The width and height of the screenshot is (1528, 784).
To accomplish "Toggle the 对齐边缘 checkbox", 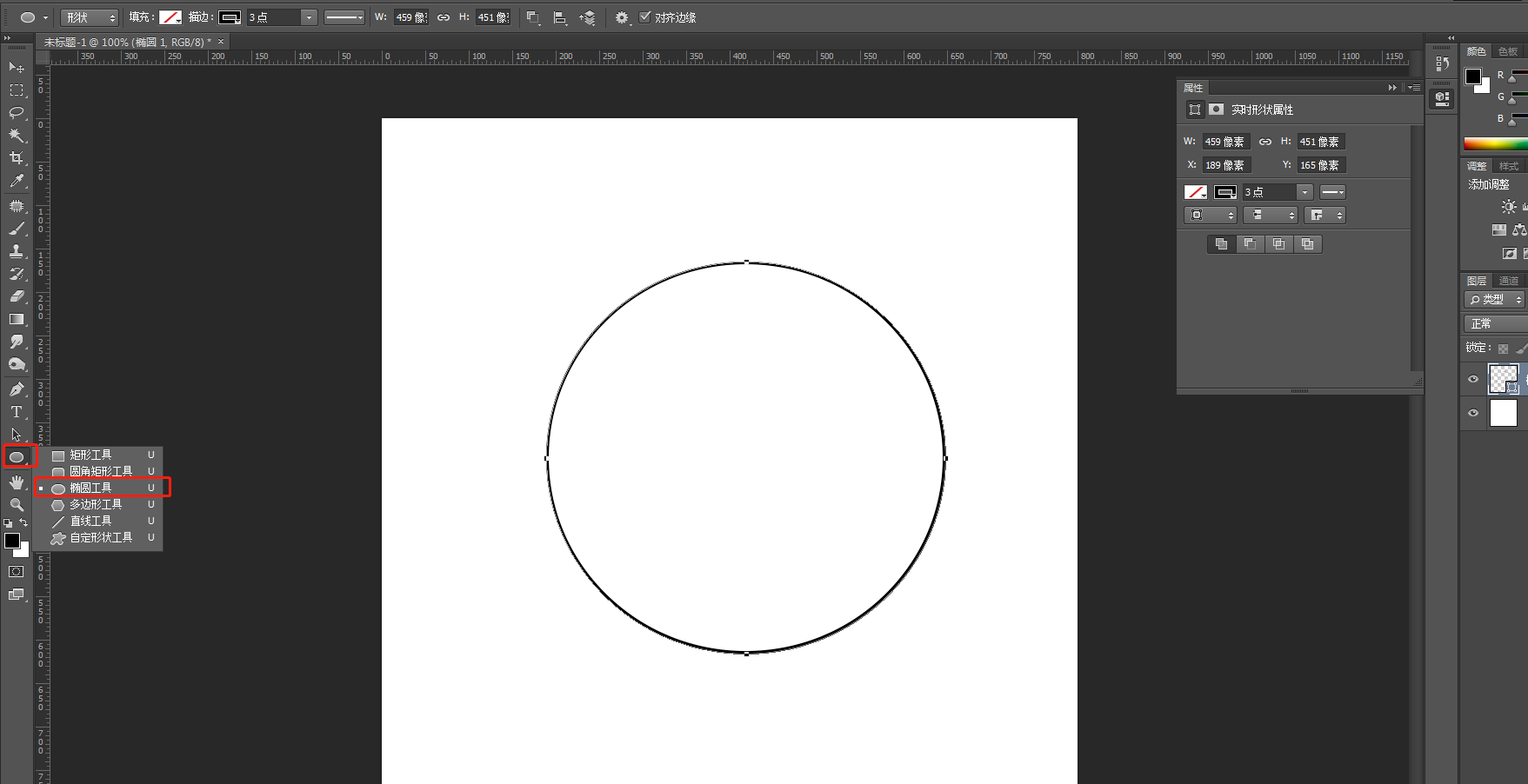I will [644, 17].
